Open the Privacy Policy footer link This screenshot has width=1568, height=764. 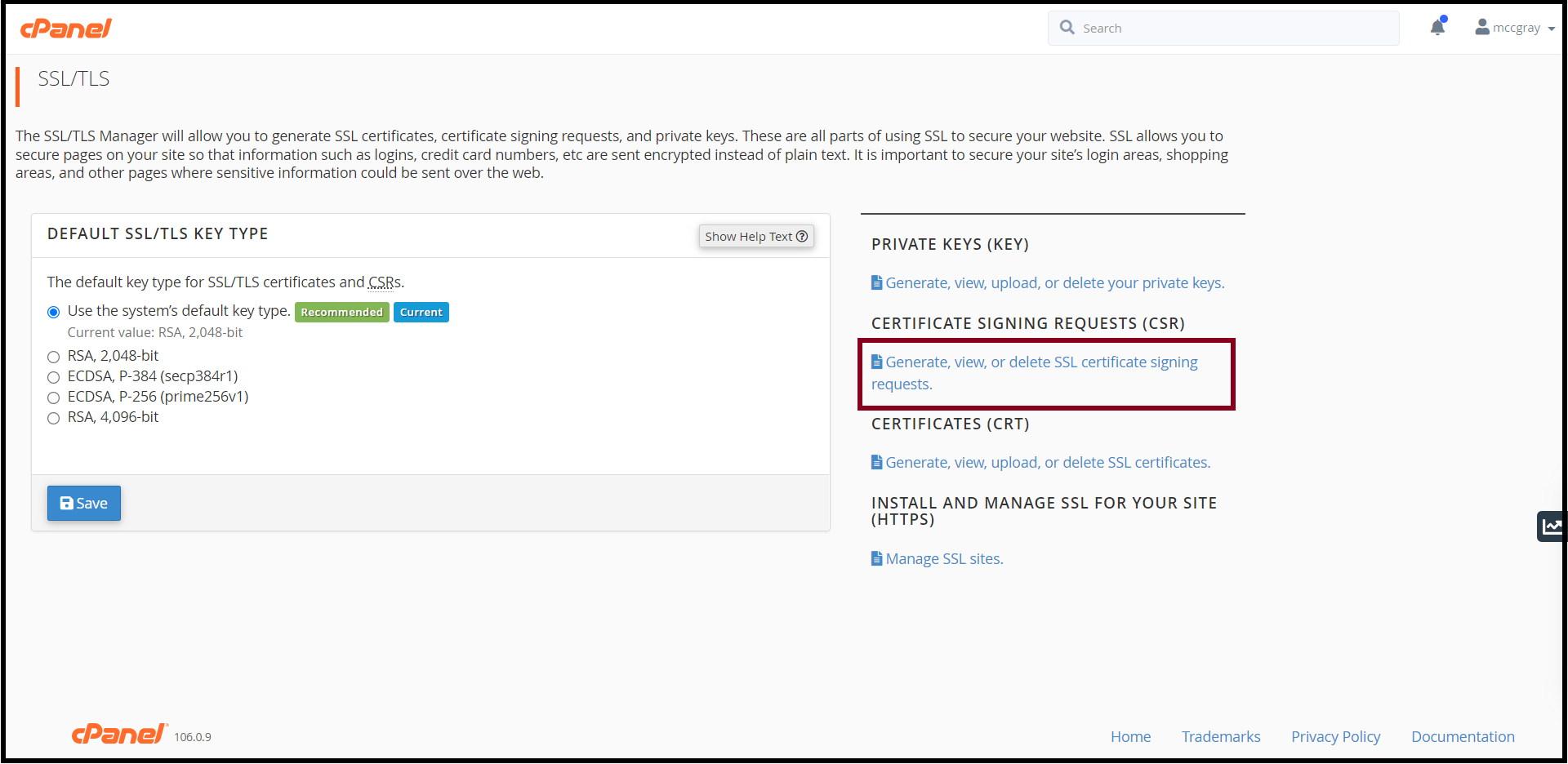(x=1335, y=736)
